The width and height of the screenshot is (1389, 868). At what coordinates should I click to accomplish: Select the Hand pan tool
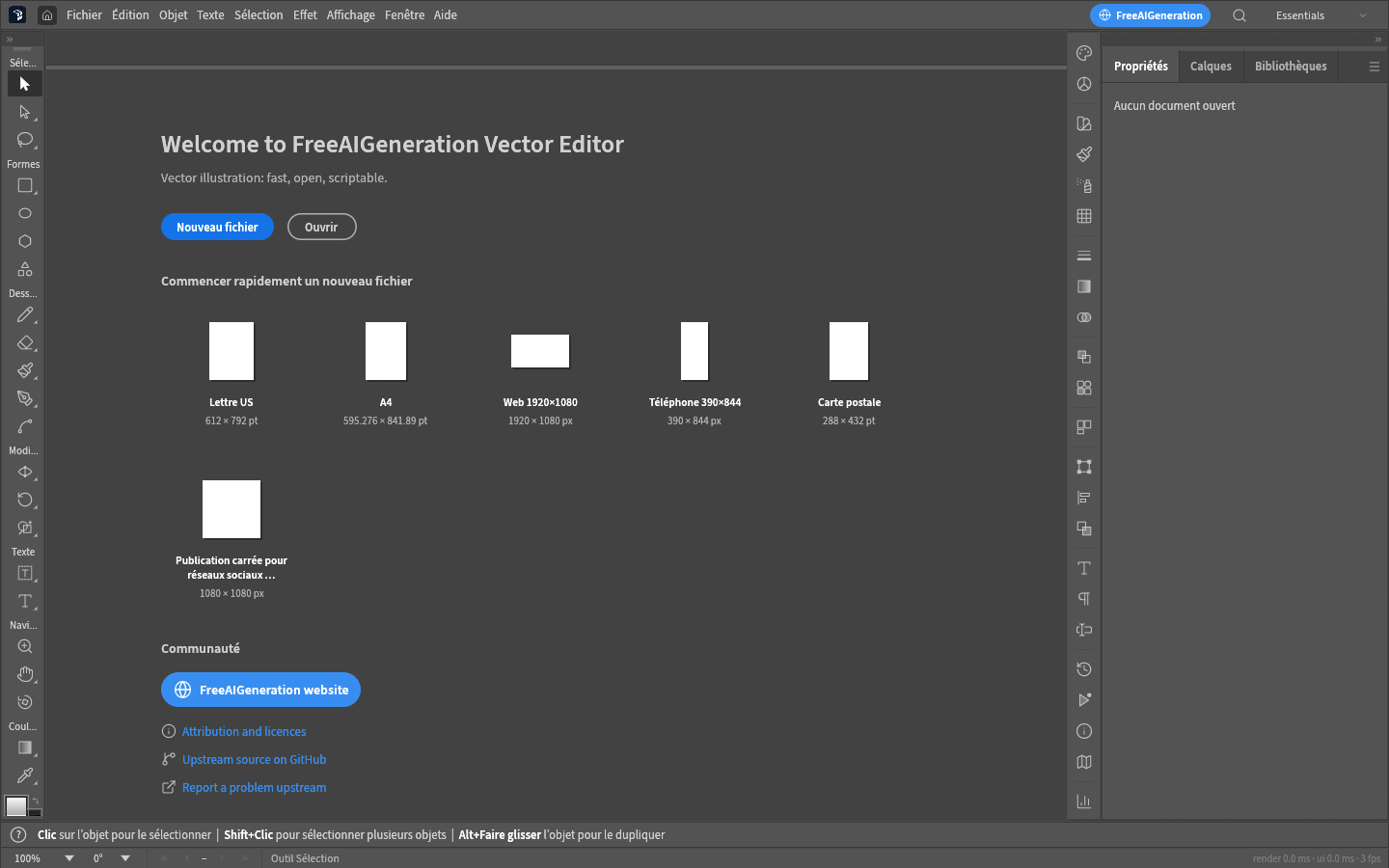[25, 674]
